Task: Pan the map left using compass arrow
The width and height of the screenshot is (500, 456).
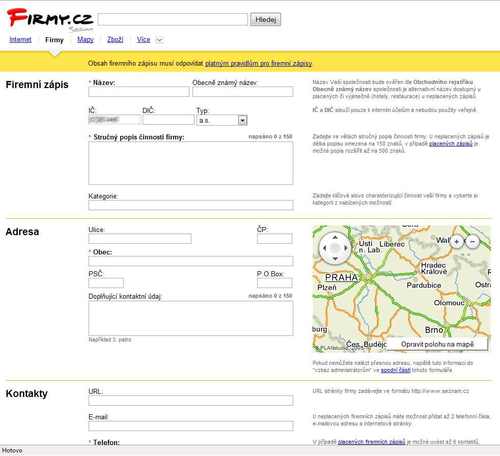Action: (324, 248)
